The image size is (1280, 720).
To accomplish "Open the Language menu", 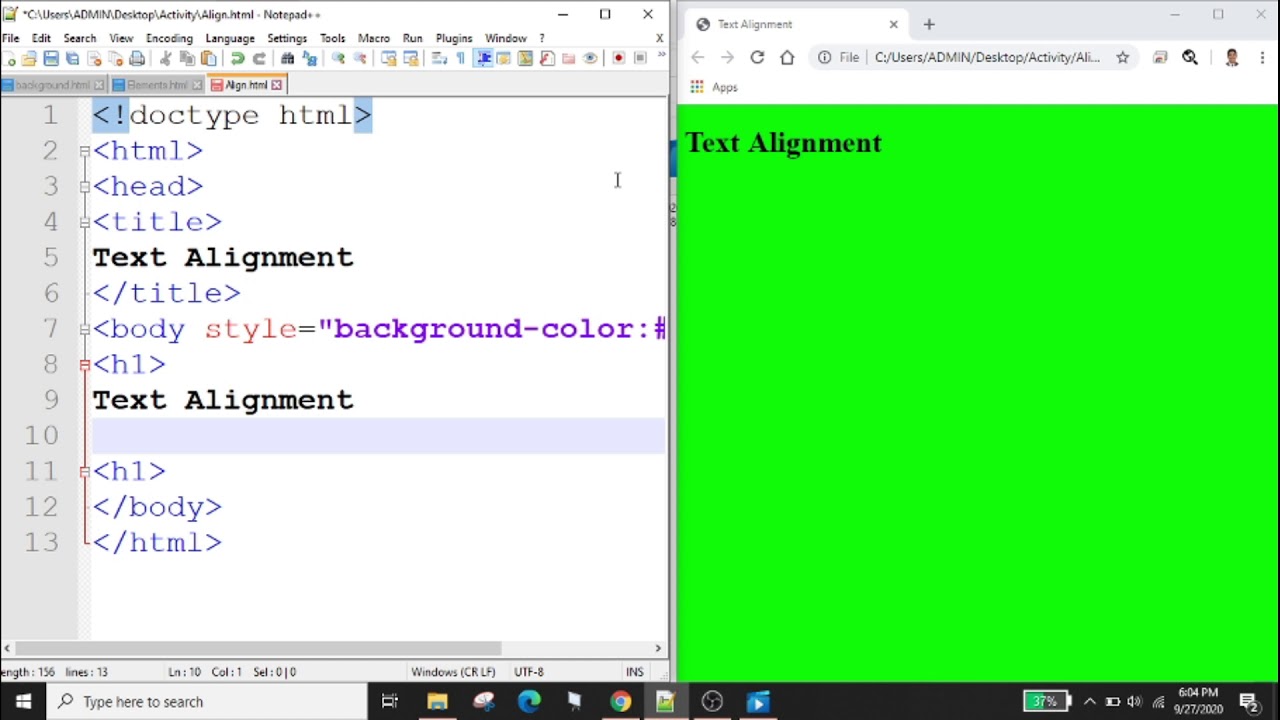I will (x=230, y=38).
